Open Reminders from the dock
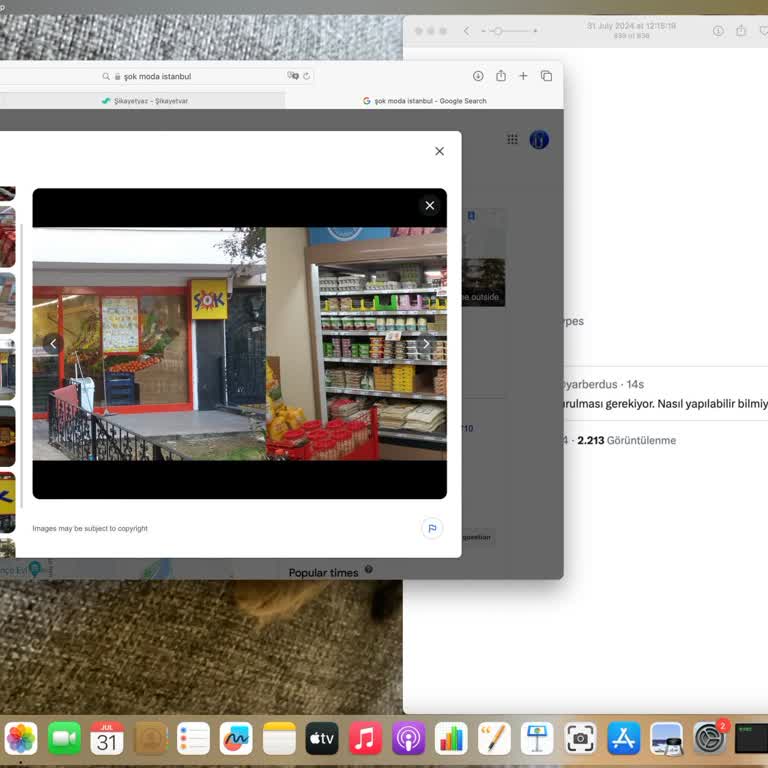This screenshot has width=768, height=768. tap(193, 739)
